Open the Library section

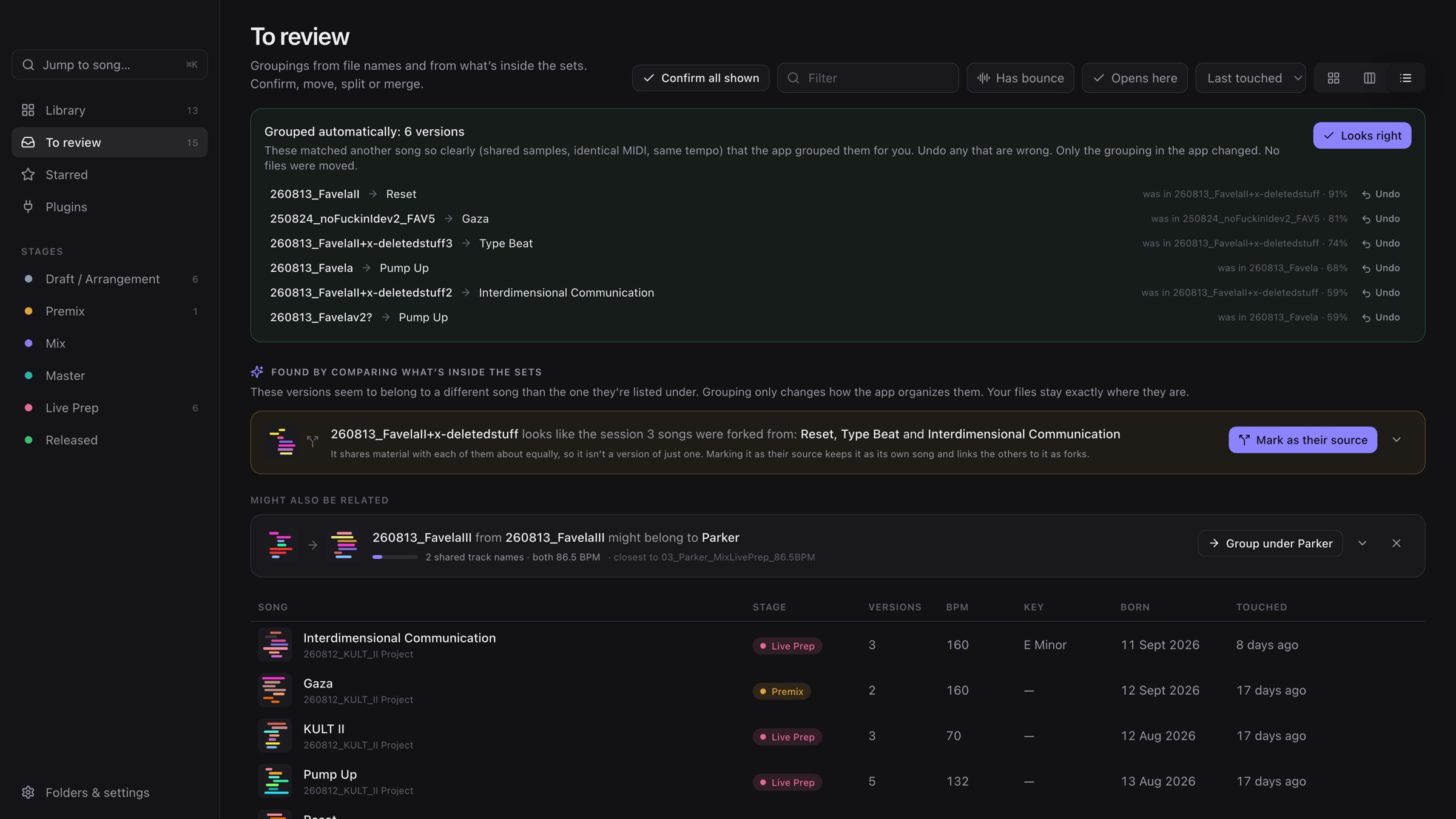click(109, 110)
